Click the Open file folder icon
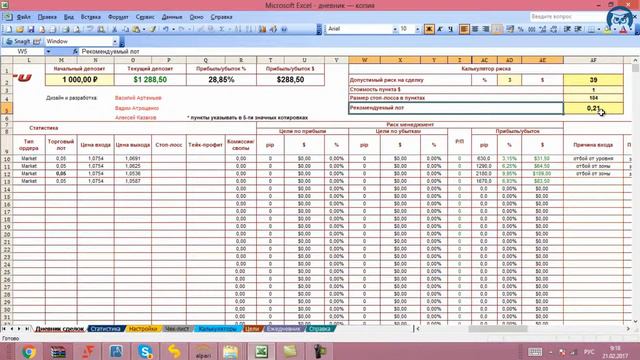640x360 pixels. [x=20, y=29]
